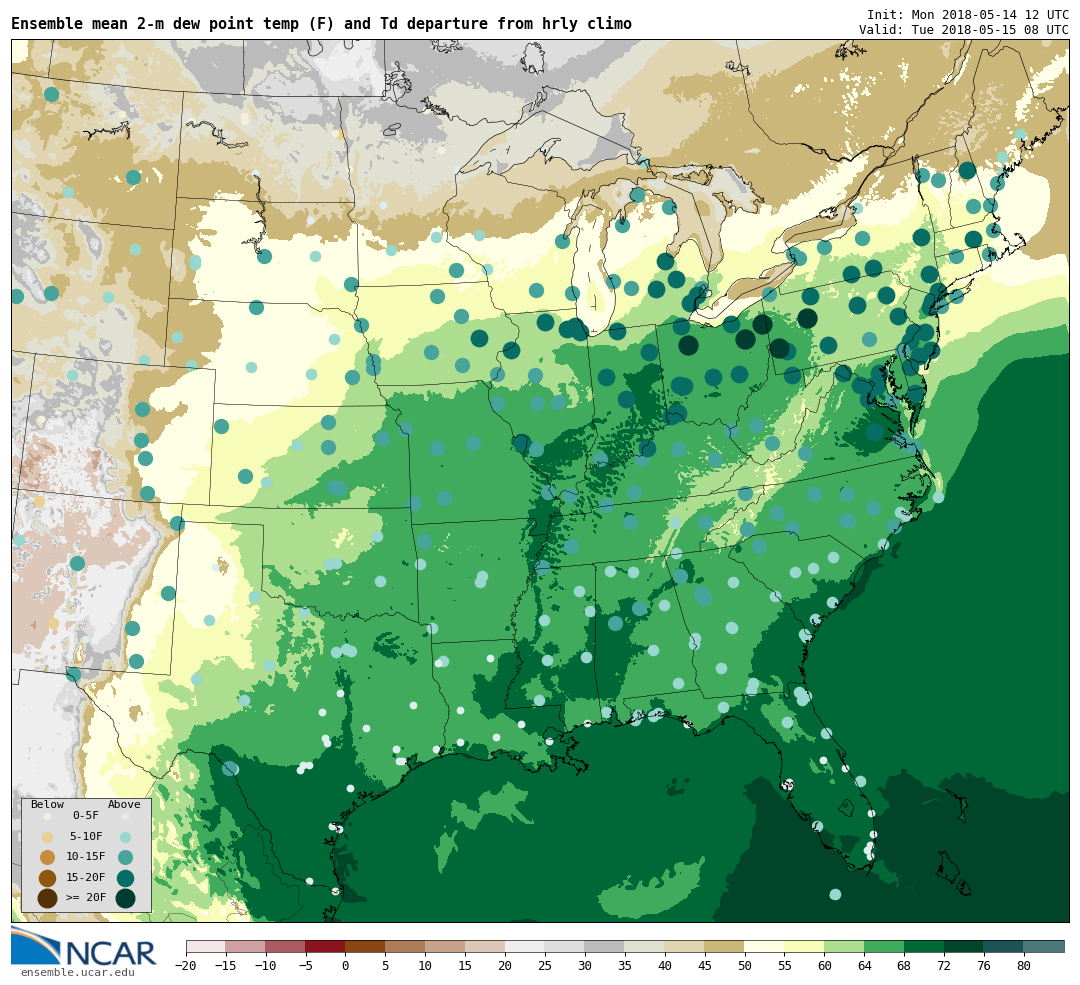Click the 'Init: Mon 2018-05-14 12 UTC' text
Screen dimensions: 1080x985
[x=968, y=14]
